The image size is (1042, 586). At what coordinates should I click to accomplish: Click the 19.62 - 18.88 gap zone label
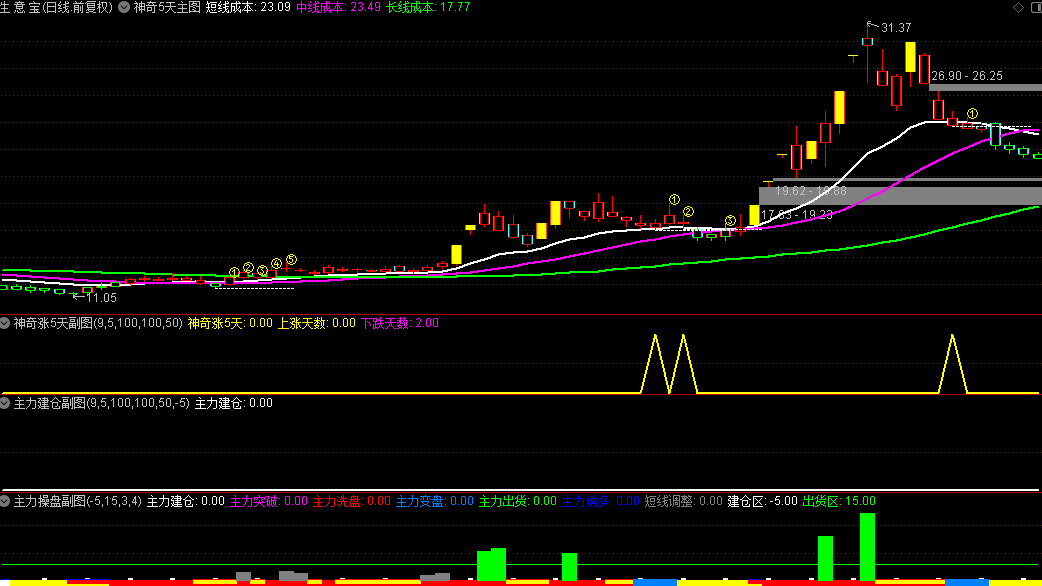(x=811, y=191)
